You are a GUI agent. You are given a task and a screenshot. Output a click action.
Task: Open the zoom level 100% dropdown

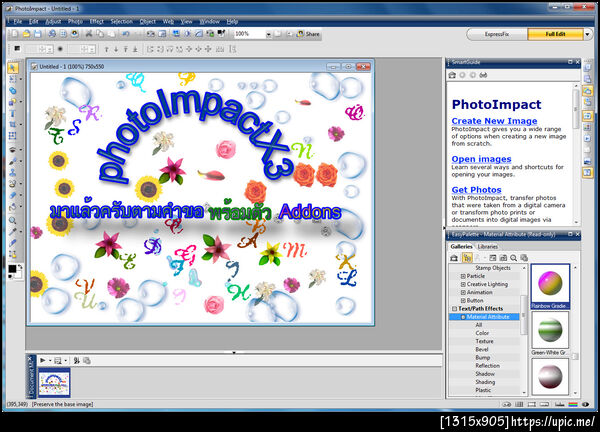pos(268,34)
